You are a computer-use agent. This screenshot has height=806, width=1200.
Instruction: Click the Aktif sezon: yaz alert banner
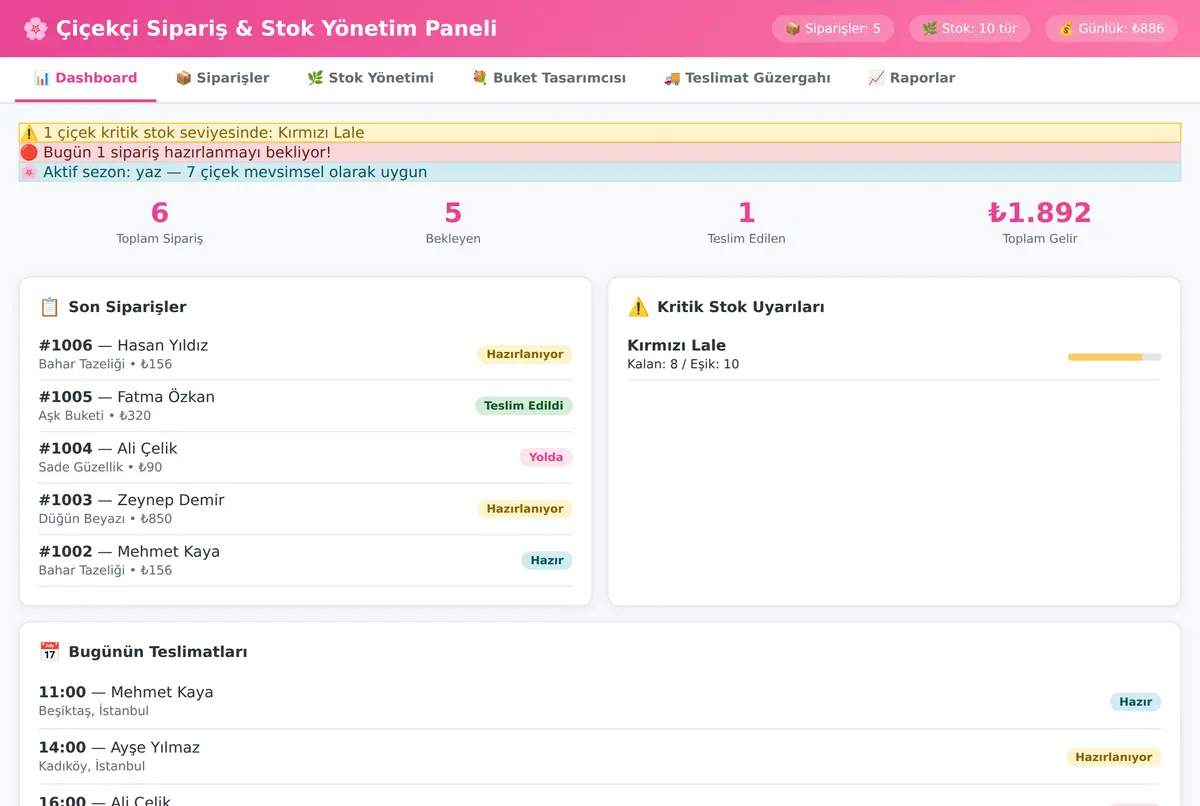tap(600, 172)
